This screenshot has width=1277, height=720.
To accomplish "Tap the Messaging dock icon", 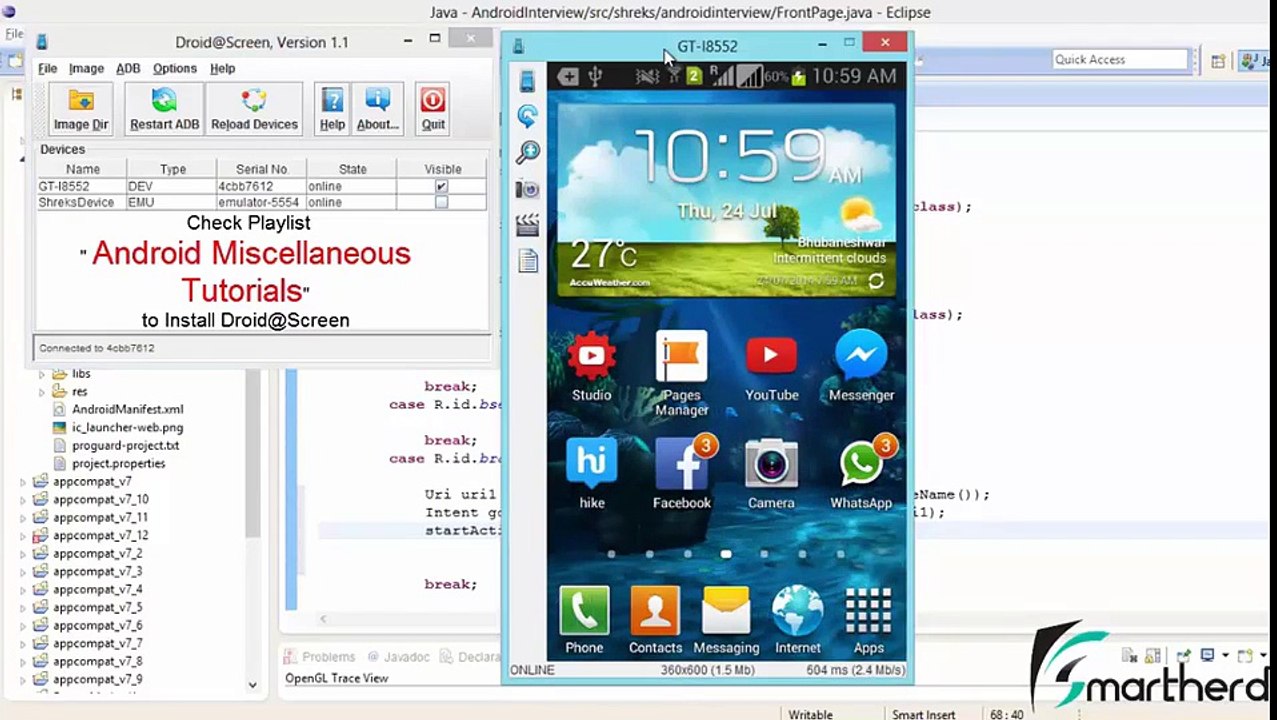I will pos(726,620).
